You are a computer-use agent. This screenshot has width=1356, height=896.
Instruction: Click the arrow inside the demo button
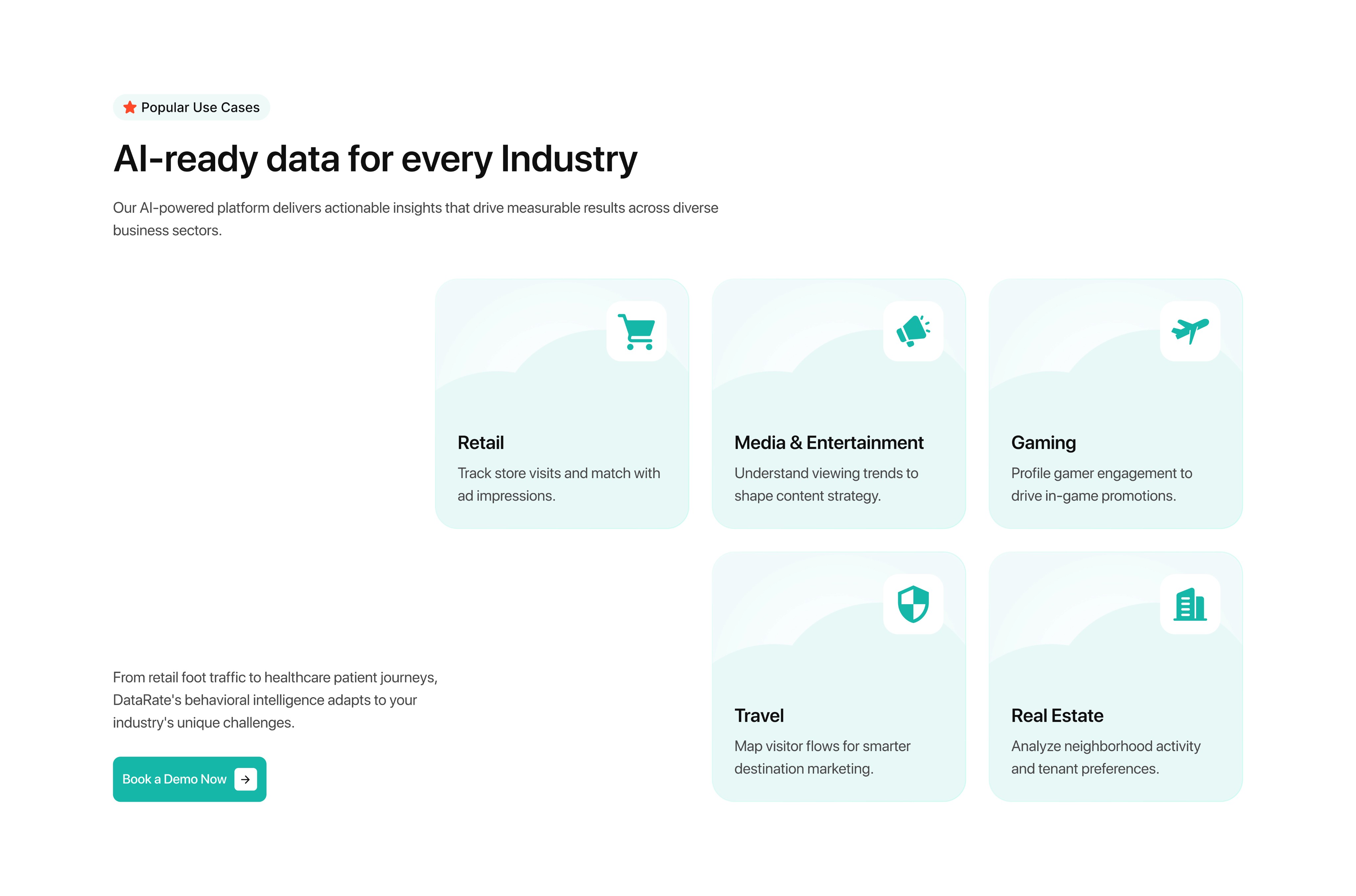click(245, 779)
